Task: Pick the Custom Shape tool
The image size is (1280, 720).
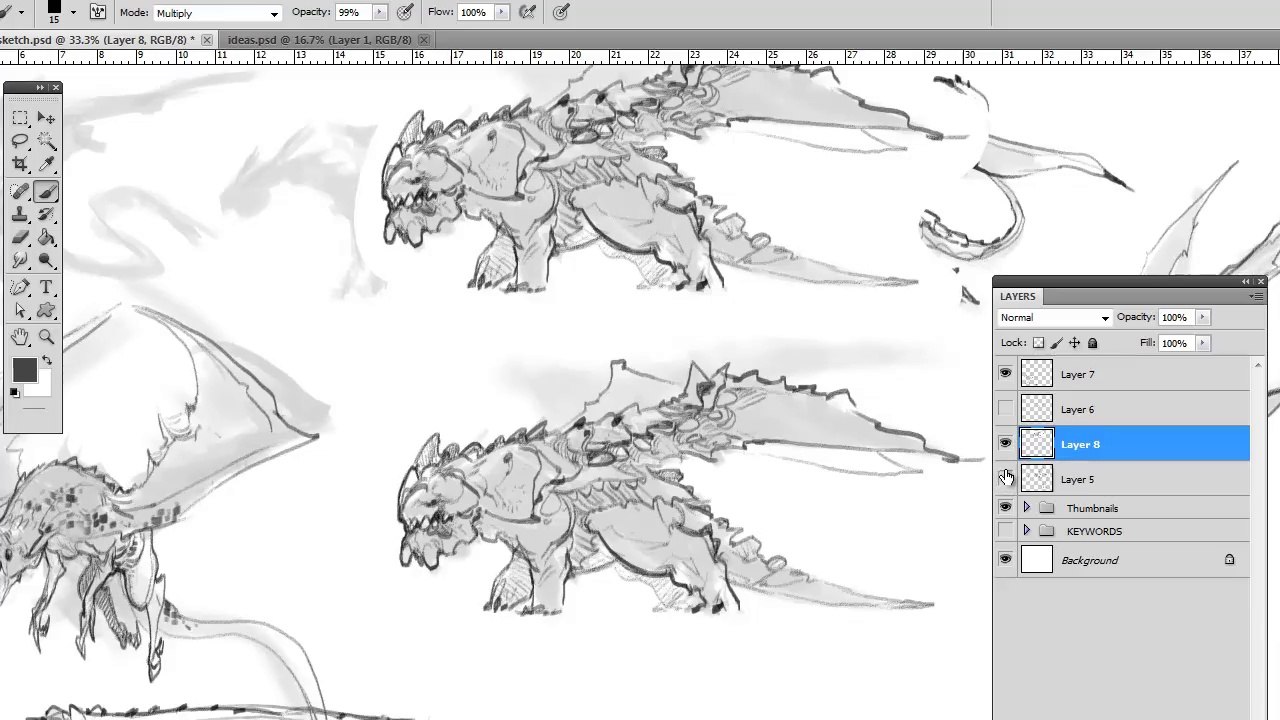Action: click(46, 311)
